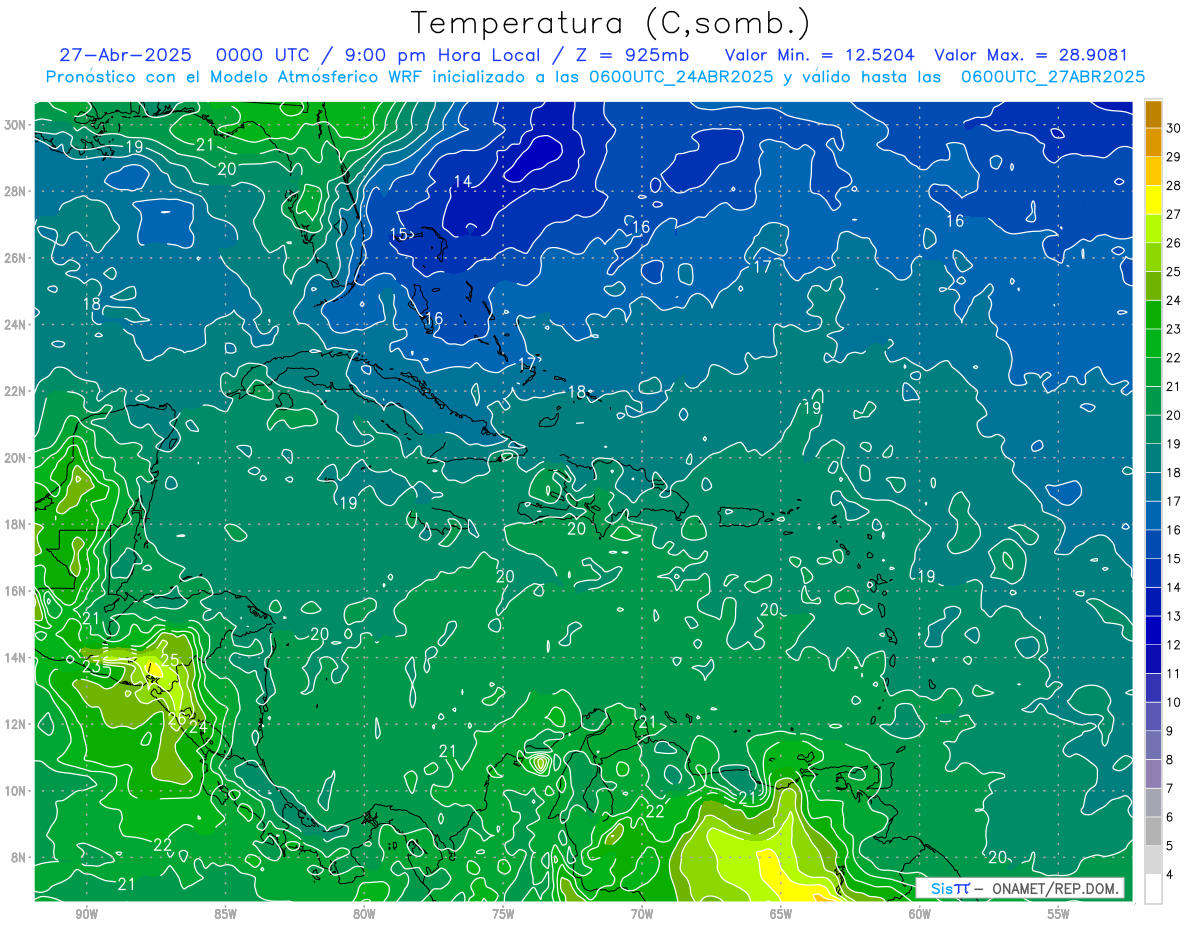This screenshot has width=1200, height=927.
Task: Click the '12N' latitude axis label
Action: (17, 724)
